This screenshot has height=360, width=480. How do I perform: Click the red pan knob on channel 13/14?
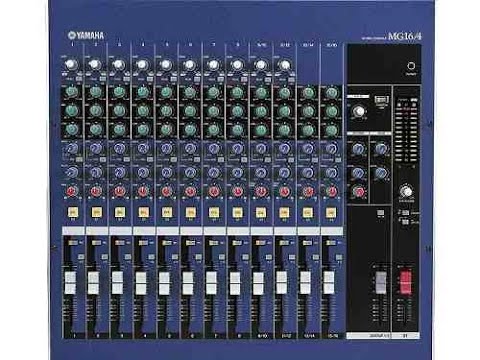click(x=308, y=191)
